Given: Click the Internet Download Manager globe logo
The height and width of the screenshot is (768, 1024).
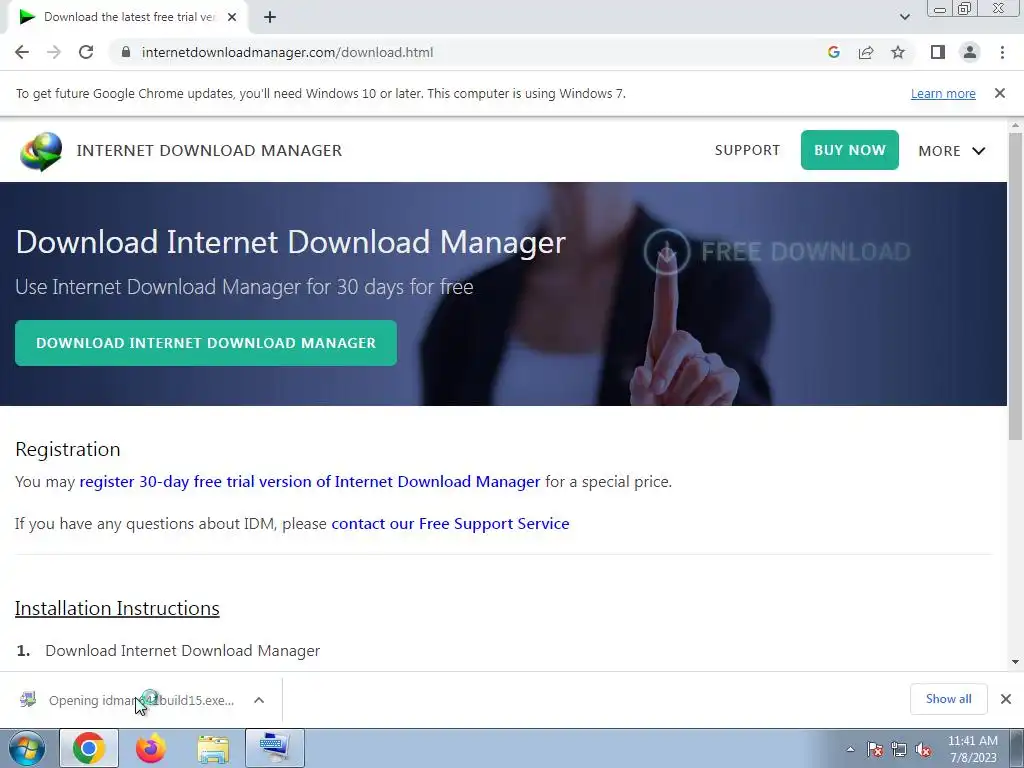Looking at the screenshot, I should point(41,151).
